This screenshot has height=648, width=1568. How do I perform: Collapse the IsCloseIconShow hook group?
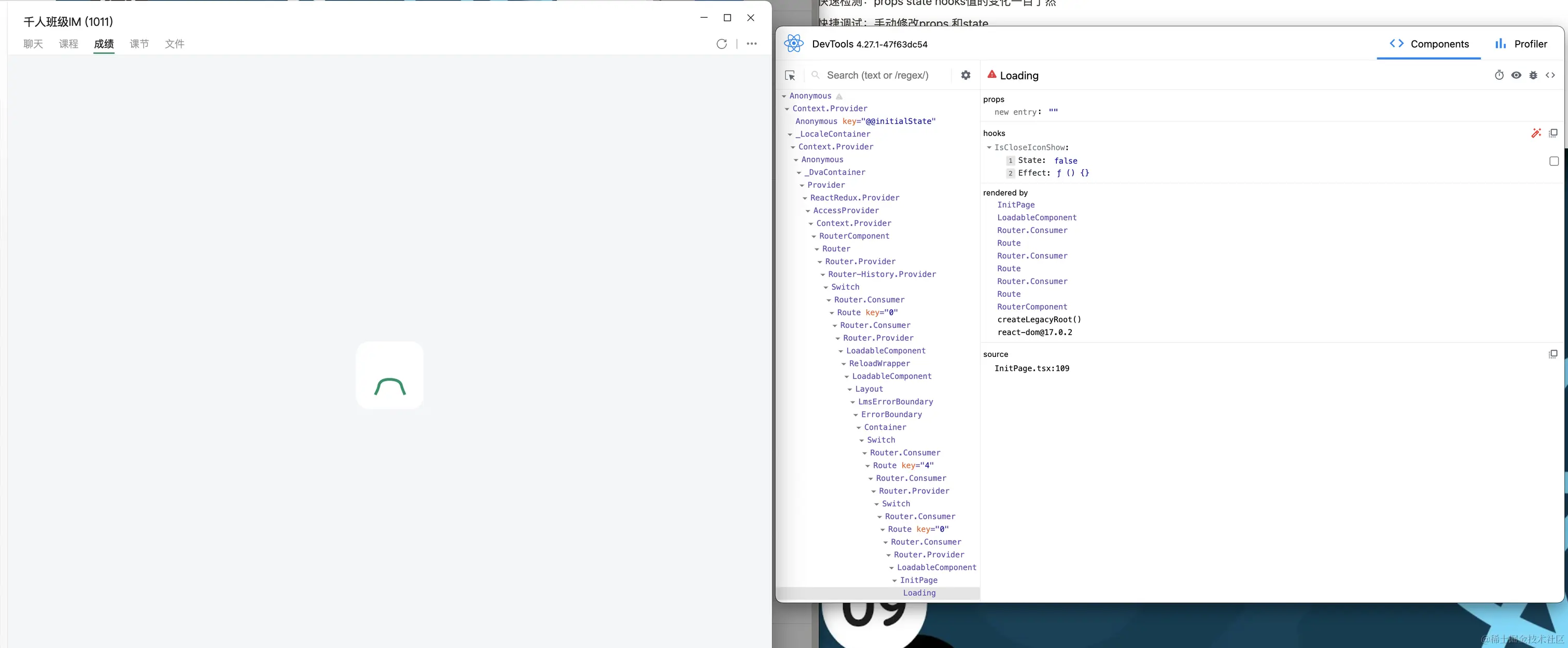tap(989, 147)
